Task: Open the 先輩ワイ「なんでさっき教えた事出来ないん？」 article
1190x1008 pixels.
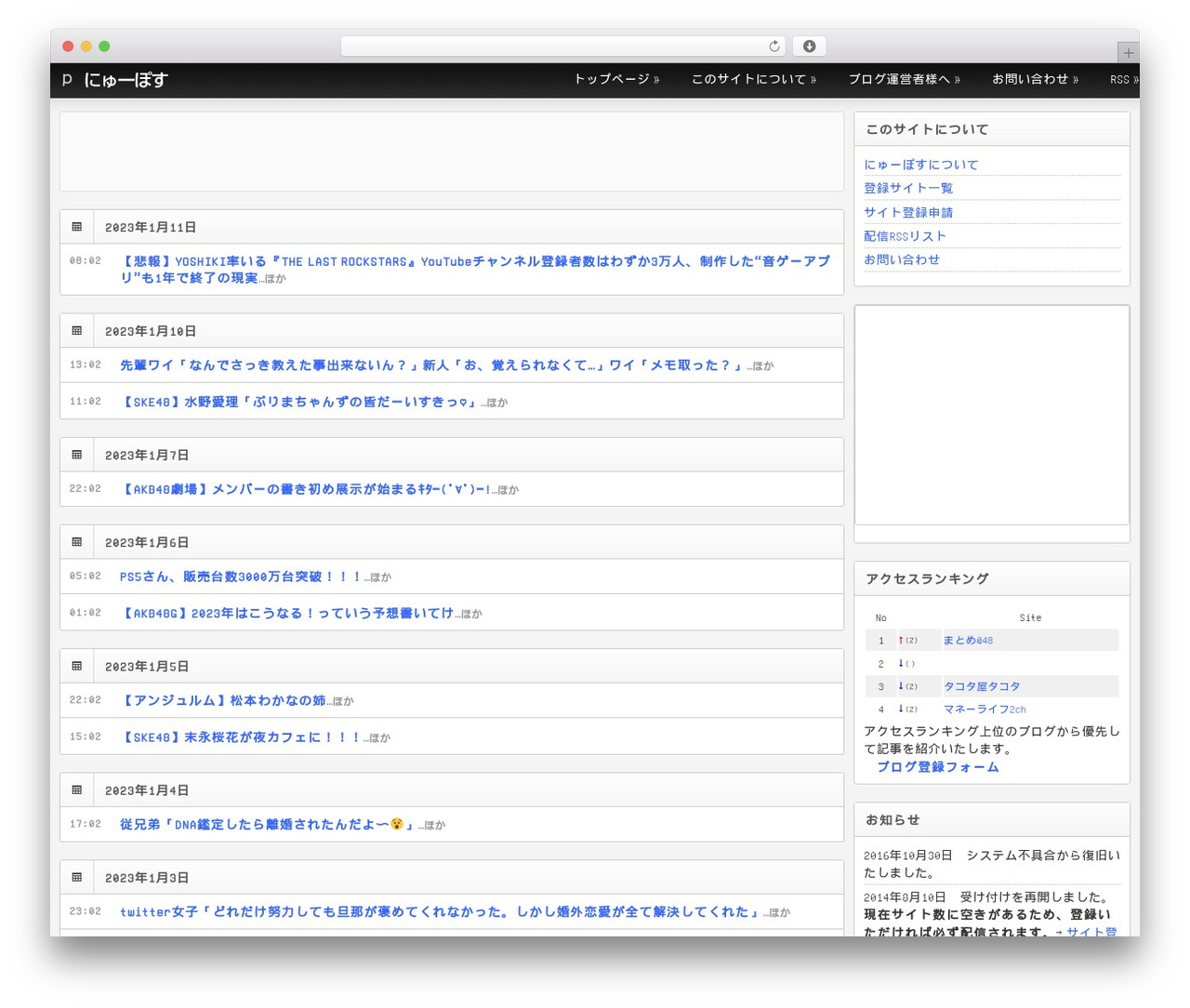Action: click(431, 365)
